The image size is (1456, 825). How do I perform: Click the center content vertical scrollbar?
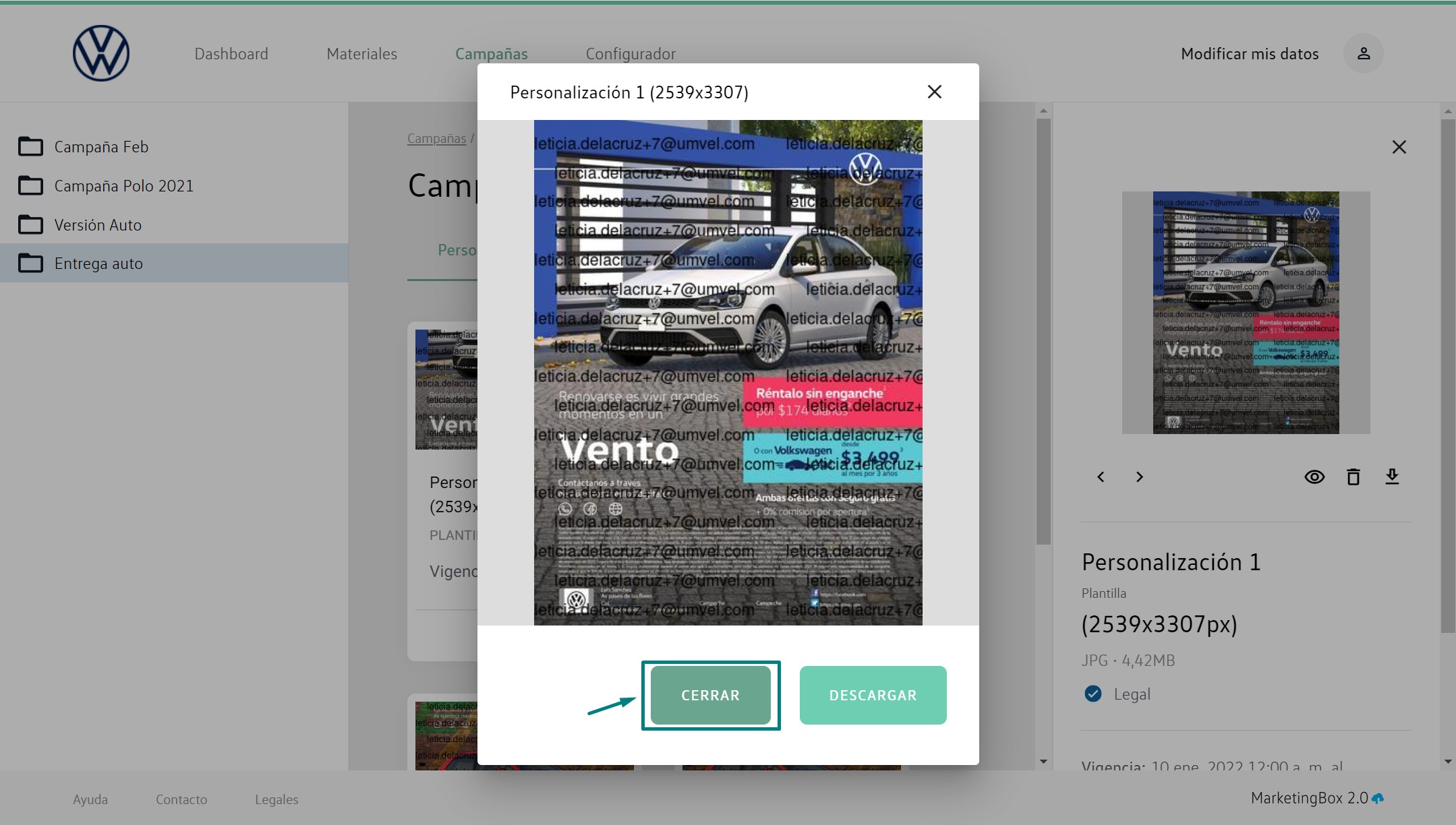pyautogui.click(x=1043, y=330)
